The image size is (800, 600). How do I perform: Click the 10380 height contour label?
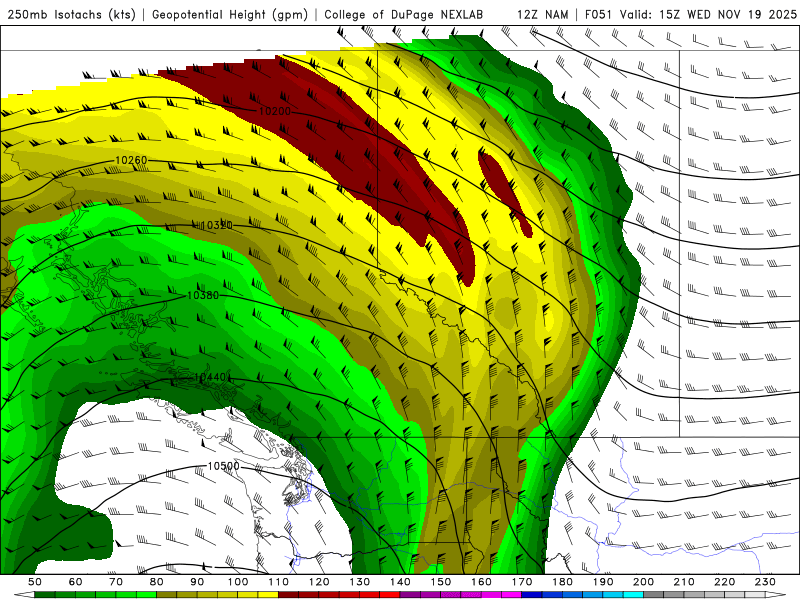pos(203,295)
